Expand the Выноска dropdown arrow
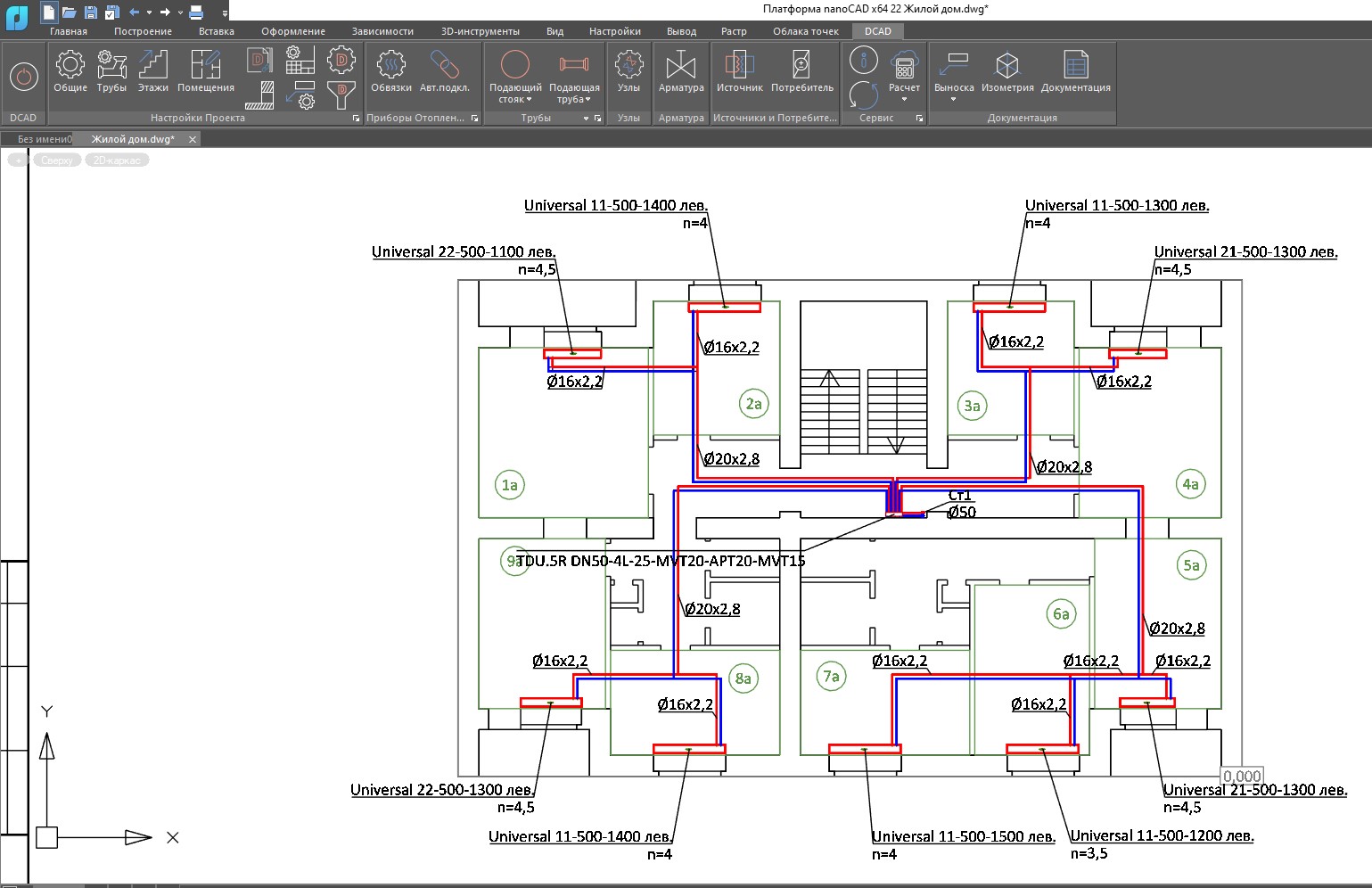 point(954,99)
